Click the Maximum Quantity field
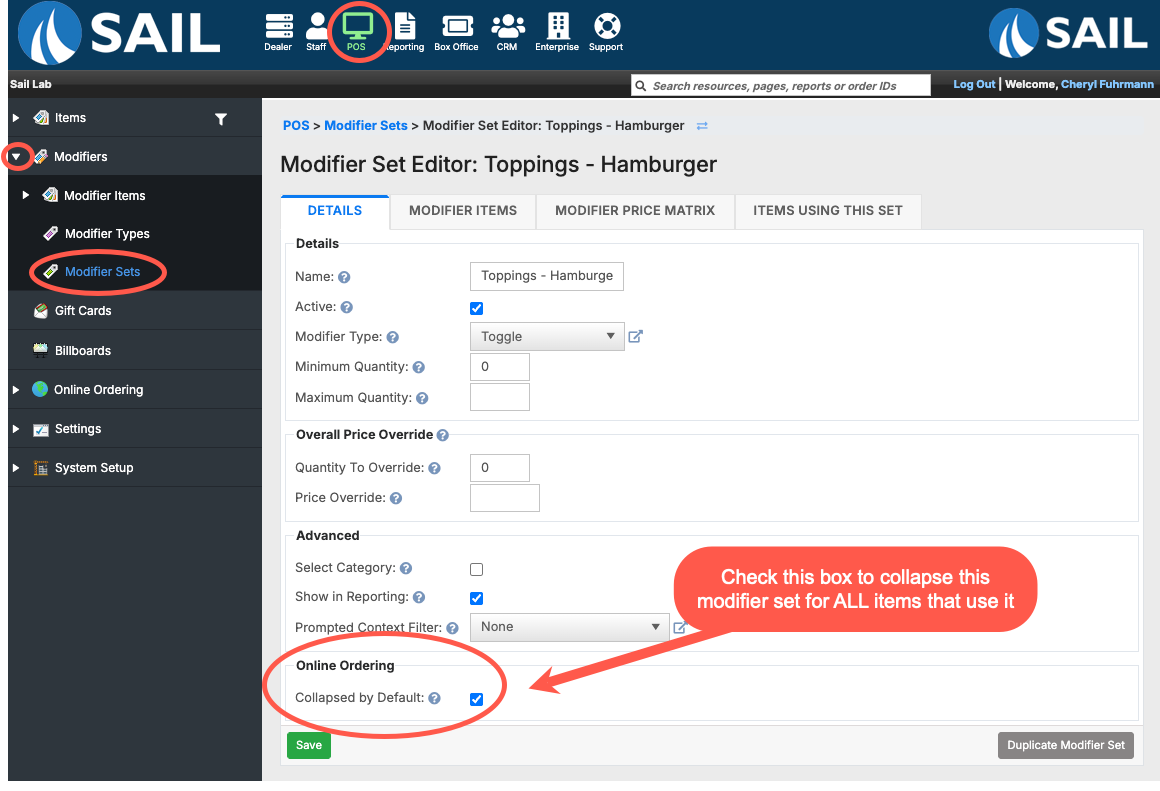1160x791 pixels. point(500,397)
